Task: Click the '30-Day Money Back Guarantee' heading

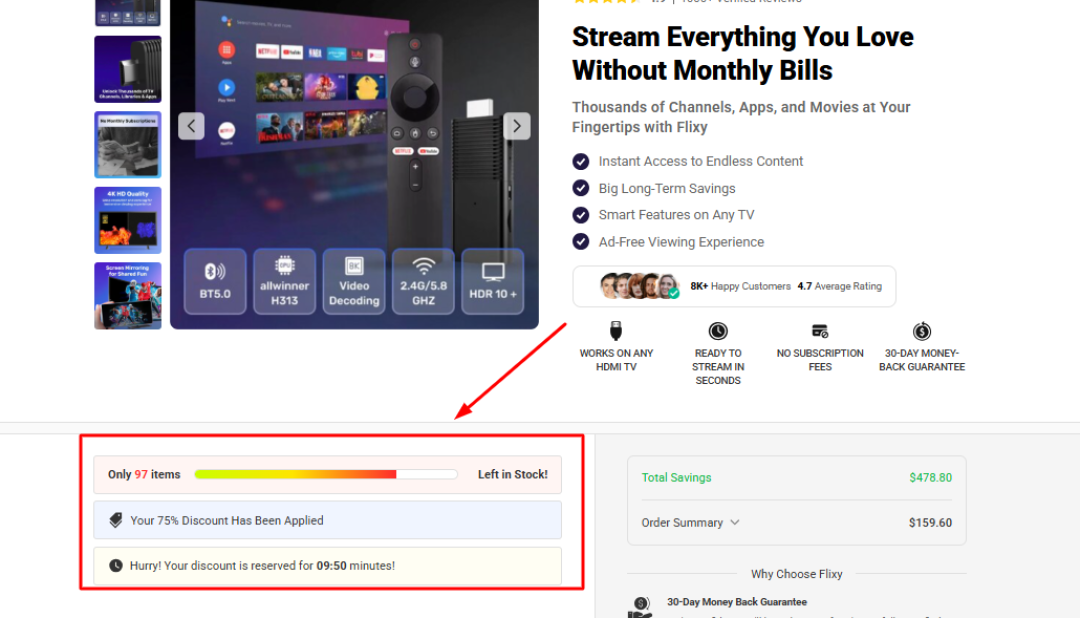Action: pos(737,601)
